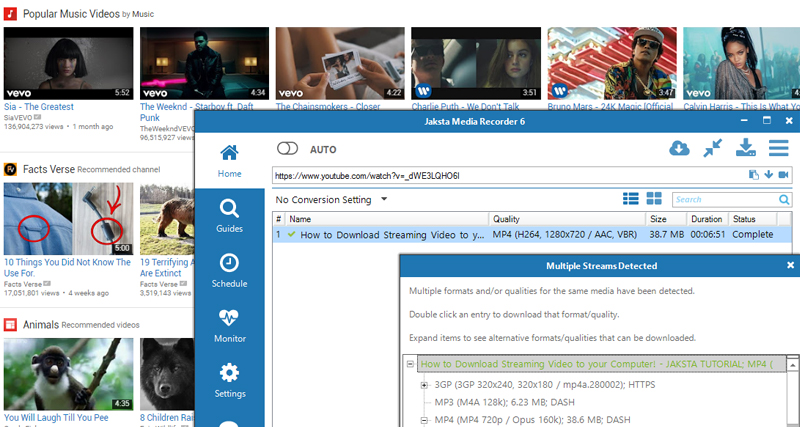The width and height of the screenshot is (800, 427).
Task: Go to the Home tab in sidebar
Action: point(229,160)
